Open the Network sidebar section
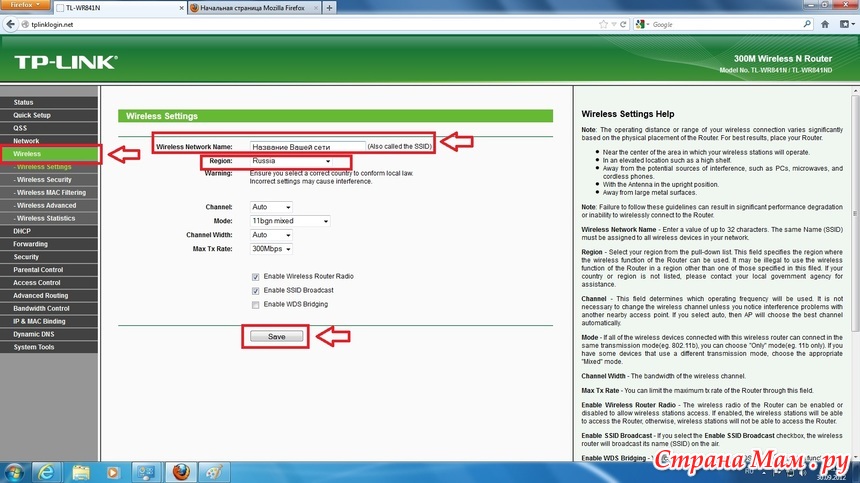This screenshot has width=860, height=483. 49,141
